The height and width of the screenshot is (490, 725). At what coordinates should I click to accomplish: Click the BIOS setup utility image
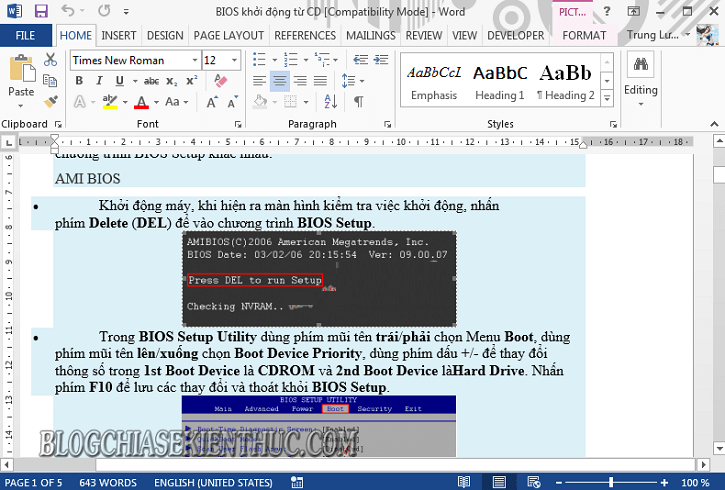tap(319, 426)
